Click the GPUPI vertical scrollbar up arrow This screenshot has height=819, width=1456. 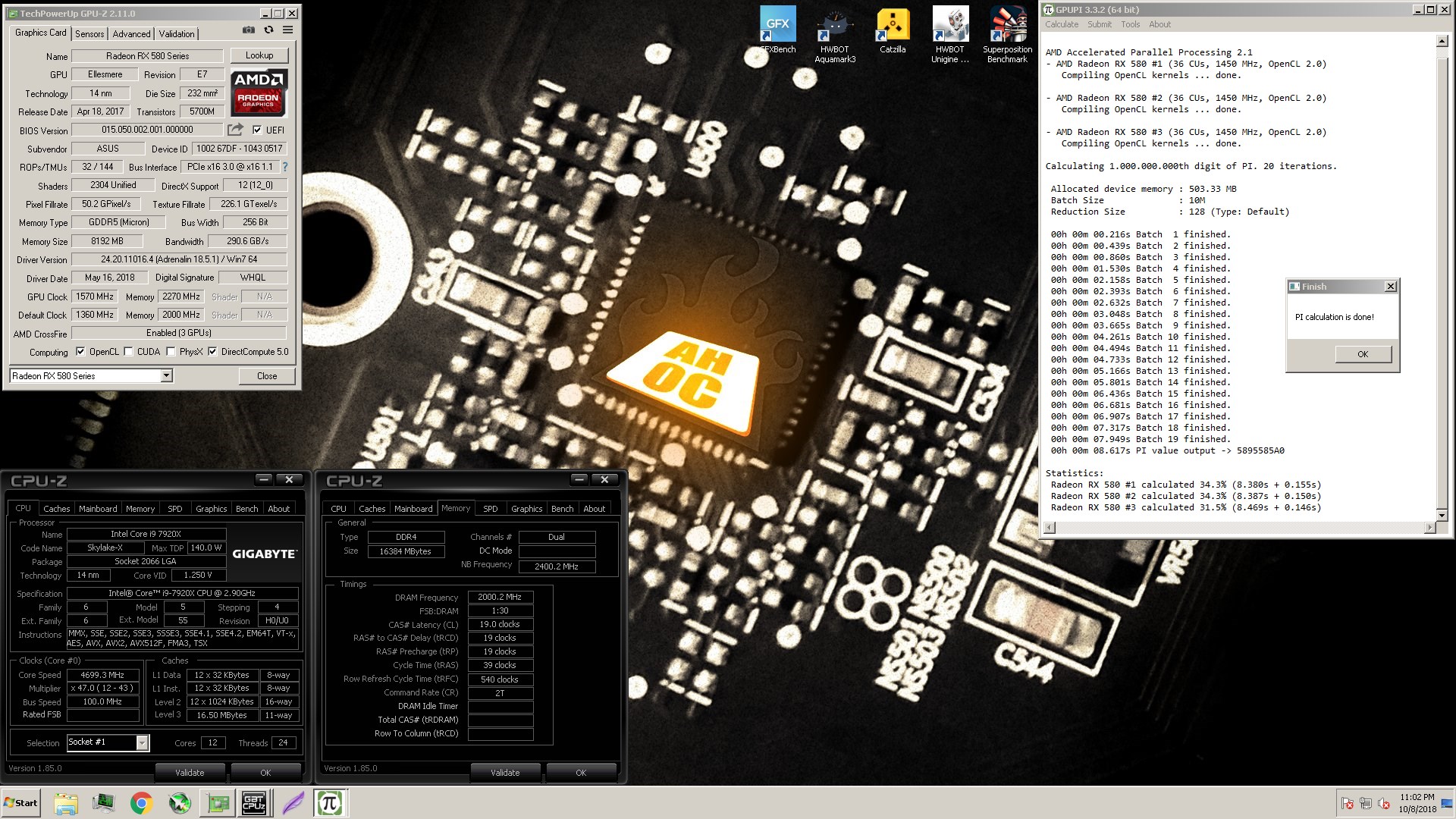click(1442, 42)
